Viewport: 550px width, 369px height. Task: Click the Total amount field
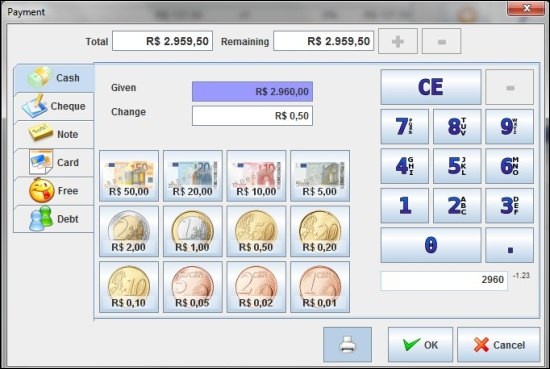pos(162,41)
